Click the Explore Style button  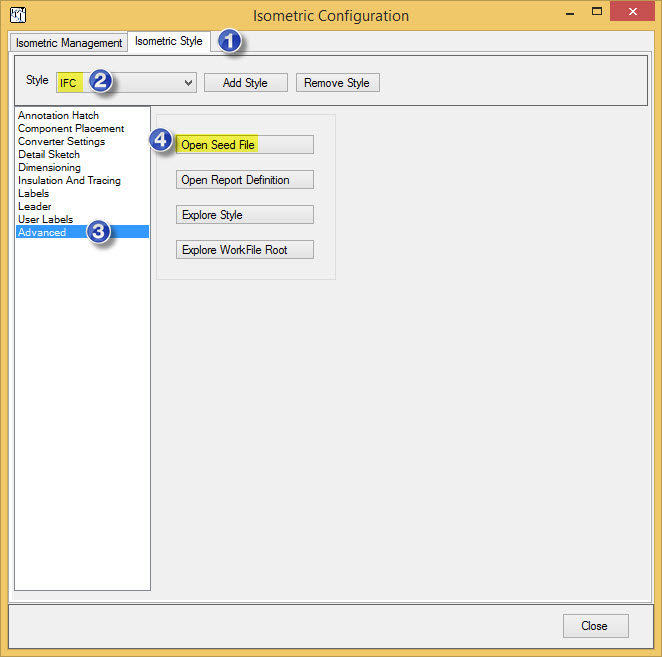245,214
